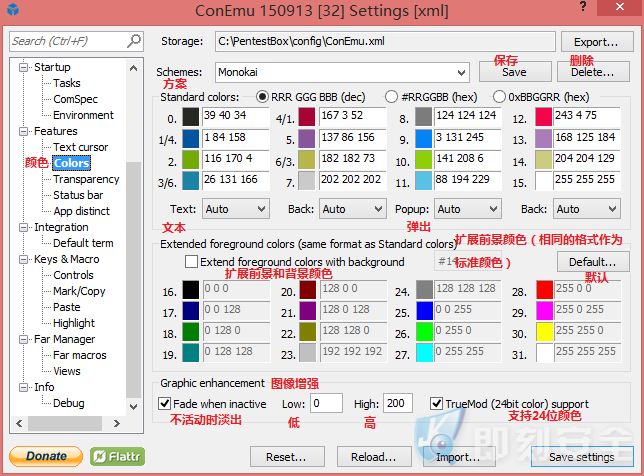The height and width of the screenshot is (476, 644).
Task: Click the Storage path field
Action: 385,41
